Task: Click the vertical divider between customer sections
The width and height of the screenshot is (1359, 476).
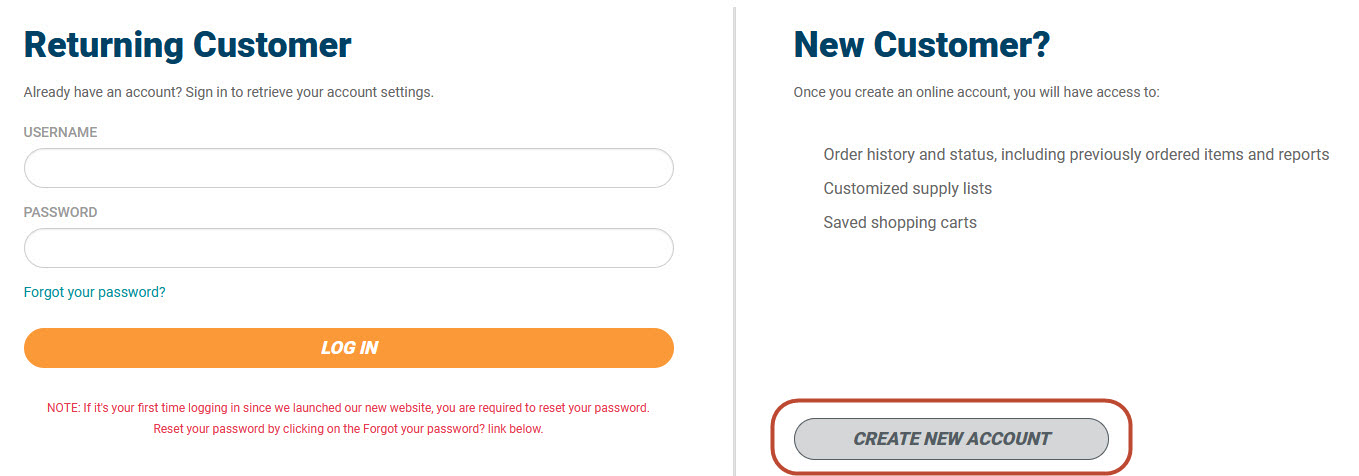Action: (734, 240)
